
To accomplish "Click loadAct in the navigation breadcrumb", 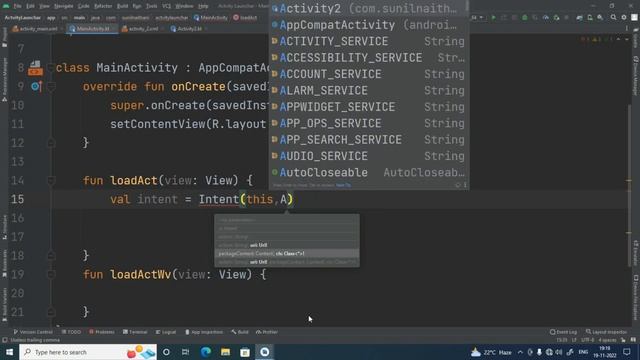I will 246,18.
